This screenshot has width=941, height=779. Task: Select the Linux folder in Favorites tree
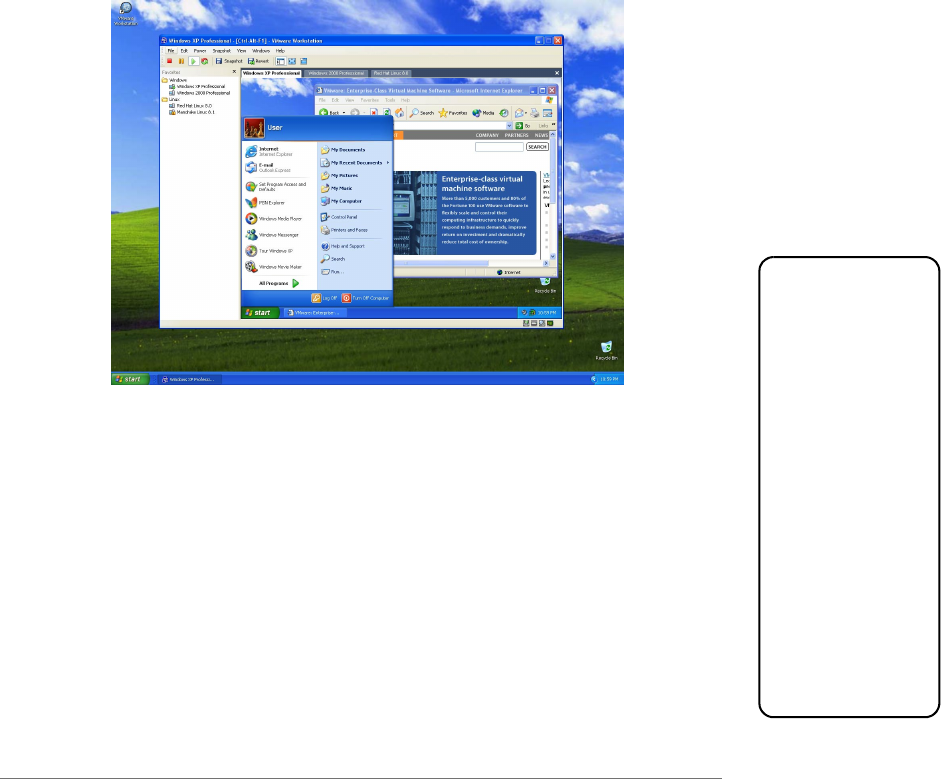[171, 100]
